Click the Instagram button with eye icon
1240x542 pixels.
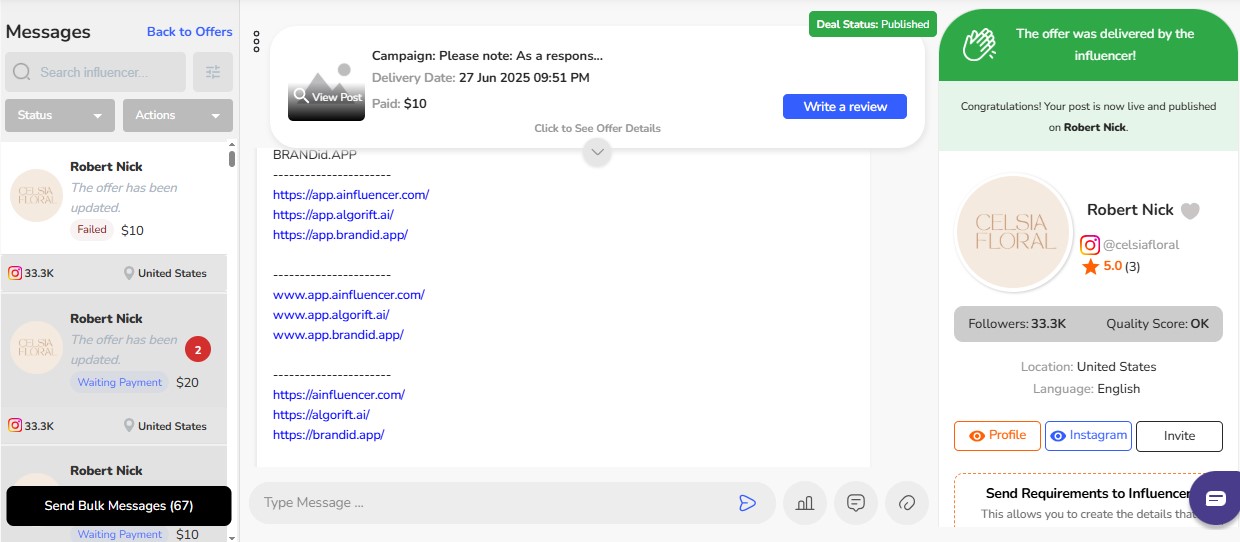click(1088, 436)
